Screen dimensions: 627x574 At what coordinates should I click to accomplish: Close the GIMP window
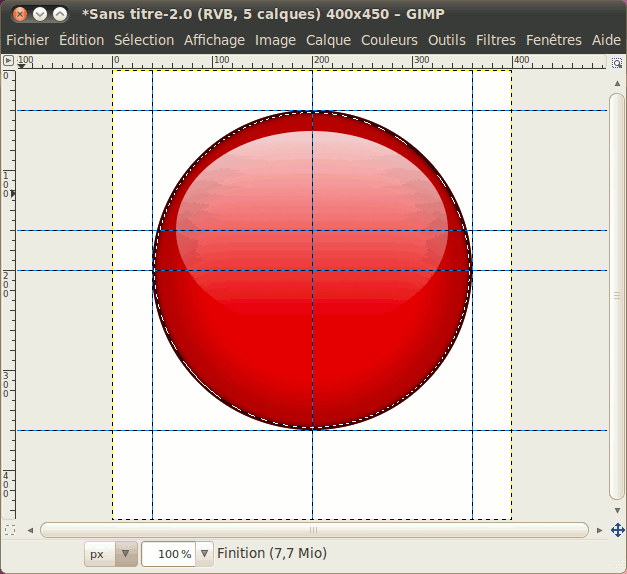18,14
